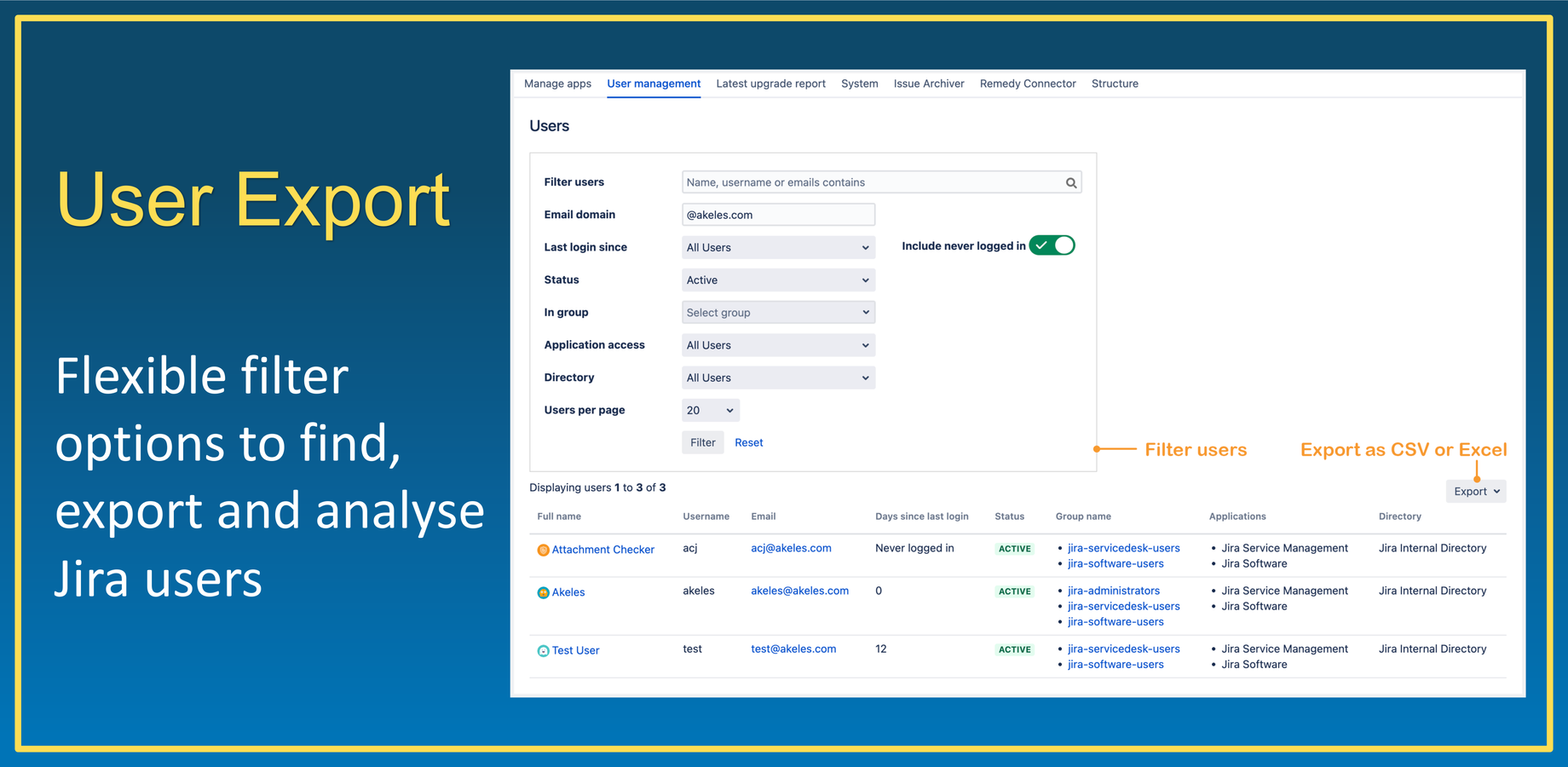Open the Last login since dropdown
The height and width of the screenshot is (767, 1568).
click(778, 247)
